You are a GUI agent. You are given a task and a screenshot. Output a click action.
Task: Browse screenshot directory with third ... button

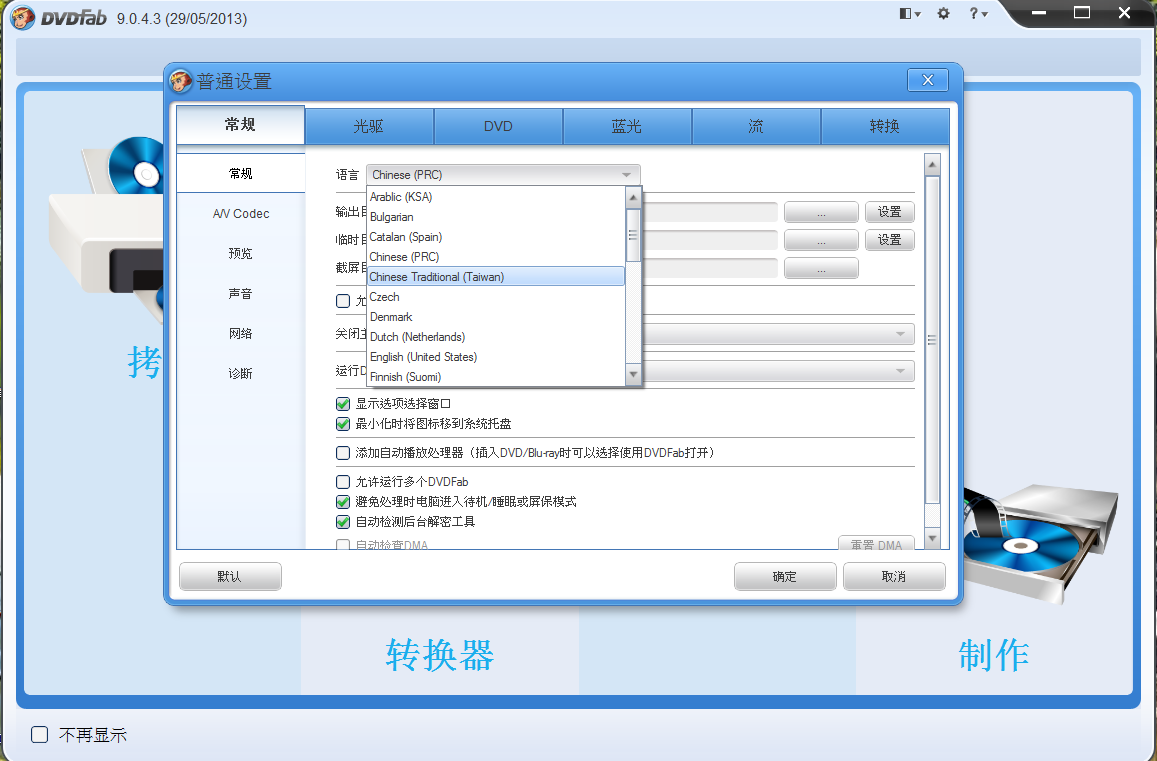(x=821, y=268)
